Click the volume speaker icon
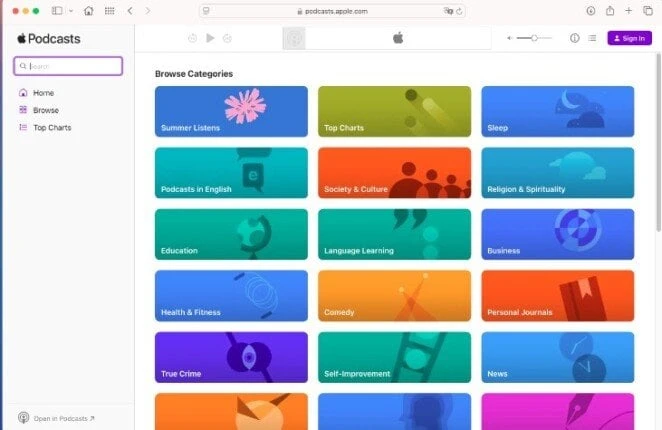The image size is (662, 430). [x=510, y=38]
